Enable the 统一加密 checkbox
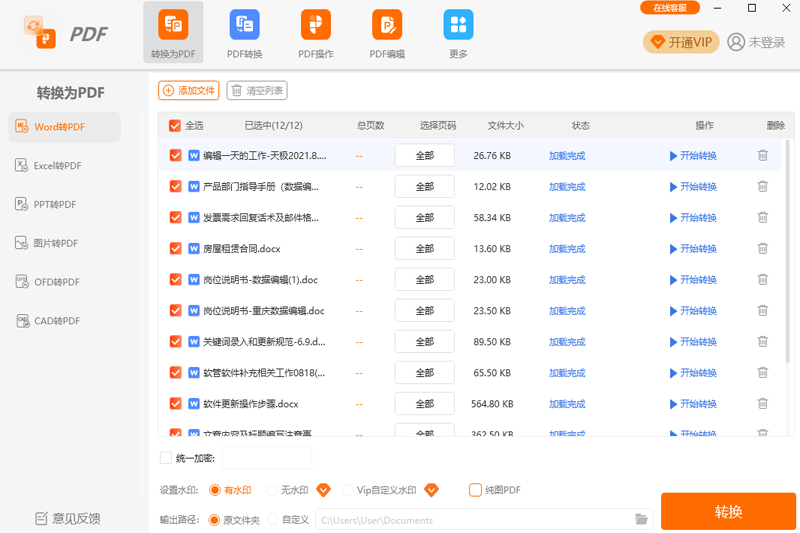The height and width of the screenshot is (533, 800). pos(166,458)
